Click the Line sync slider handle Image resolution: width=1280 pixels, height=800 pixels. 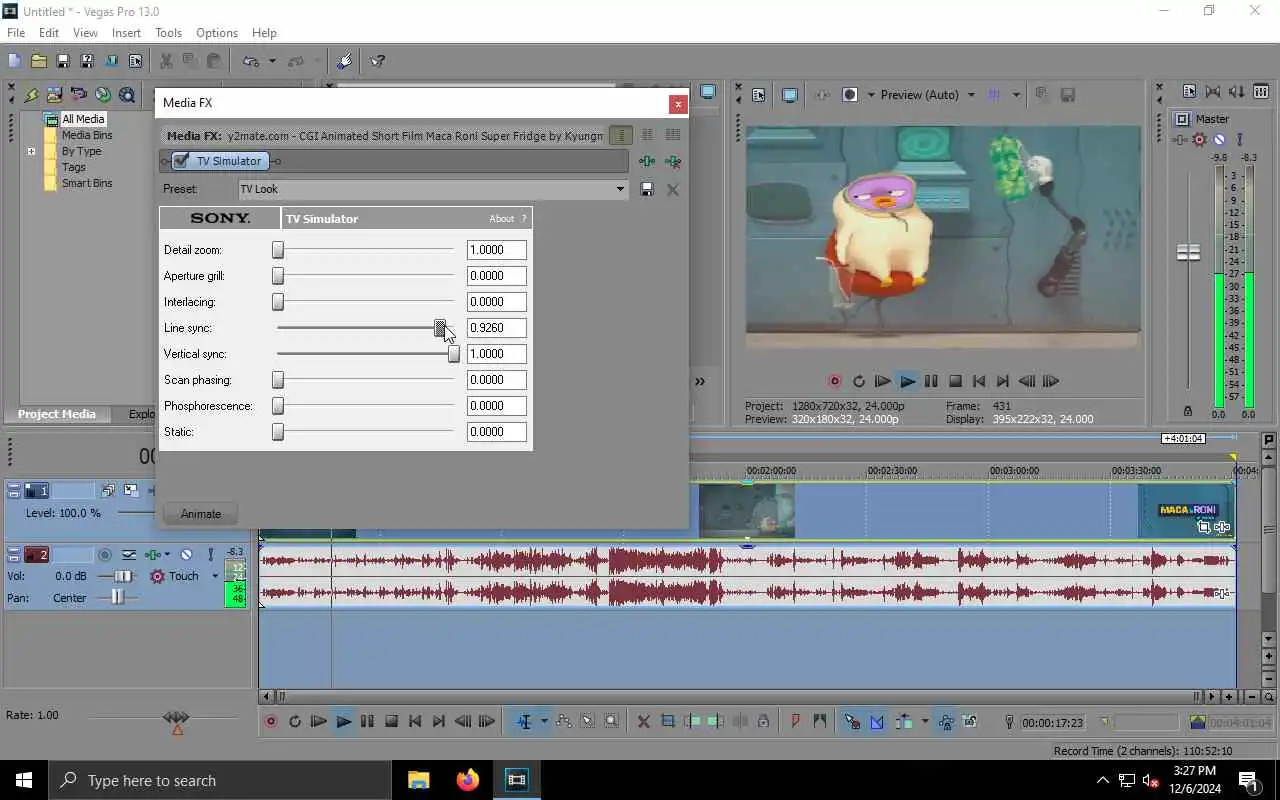click(x=440, y=328)
